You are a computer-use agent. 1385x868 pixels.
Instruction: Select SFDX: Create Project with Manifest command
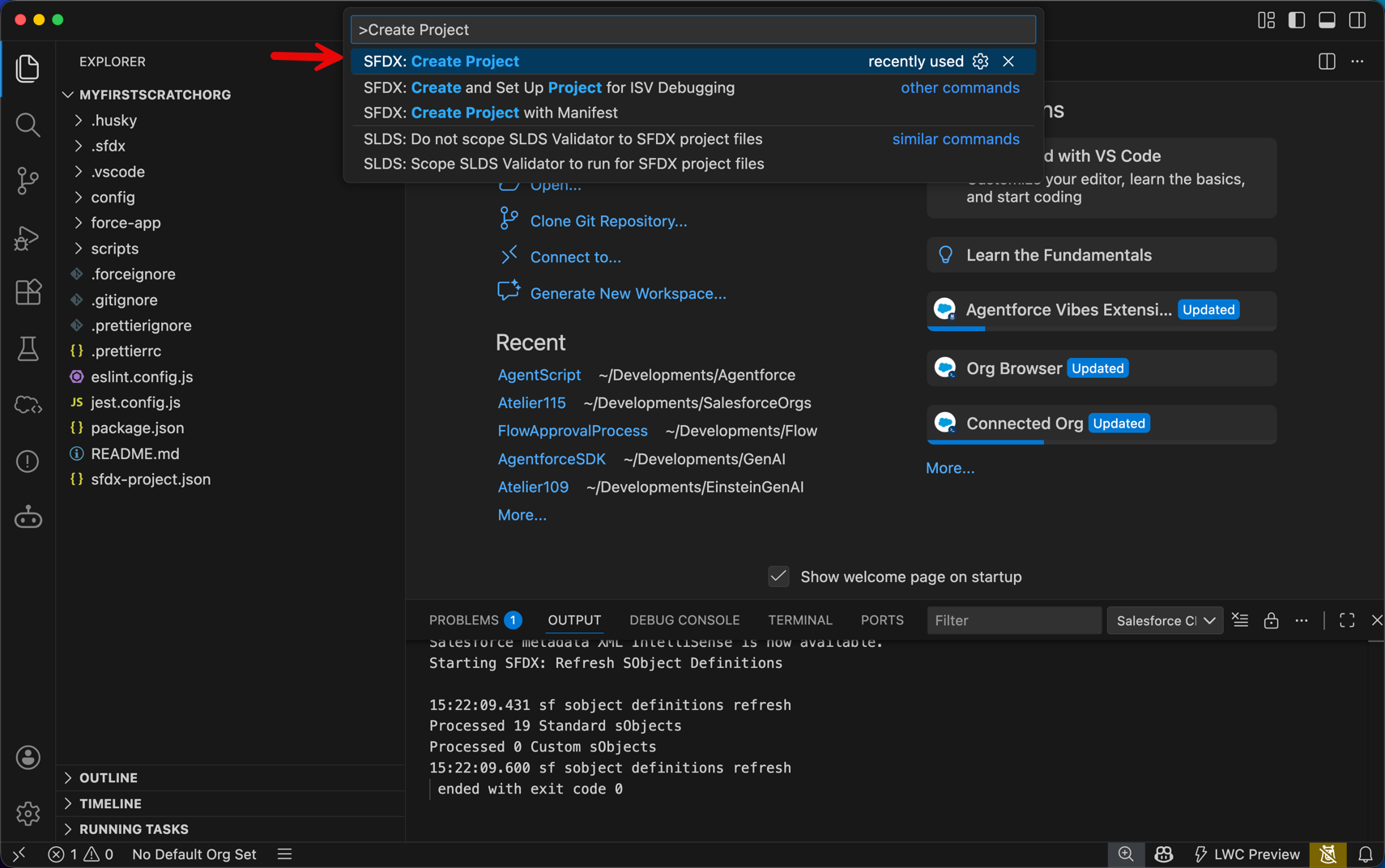coord(490,113)
